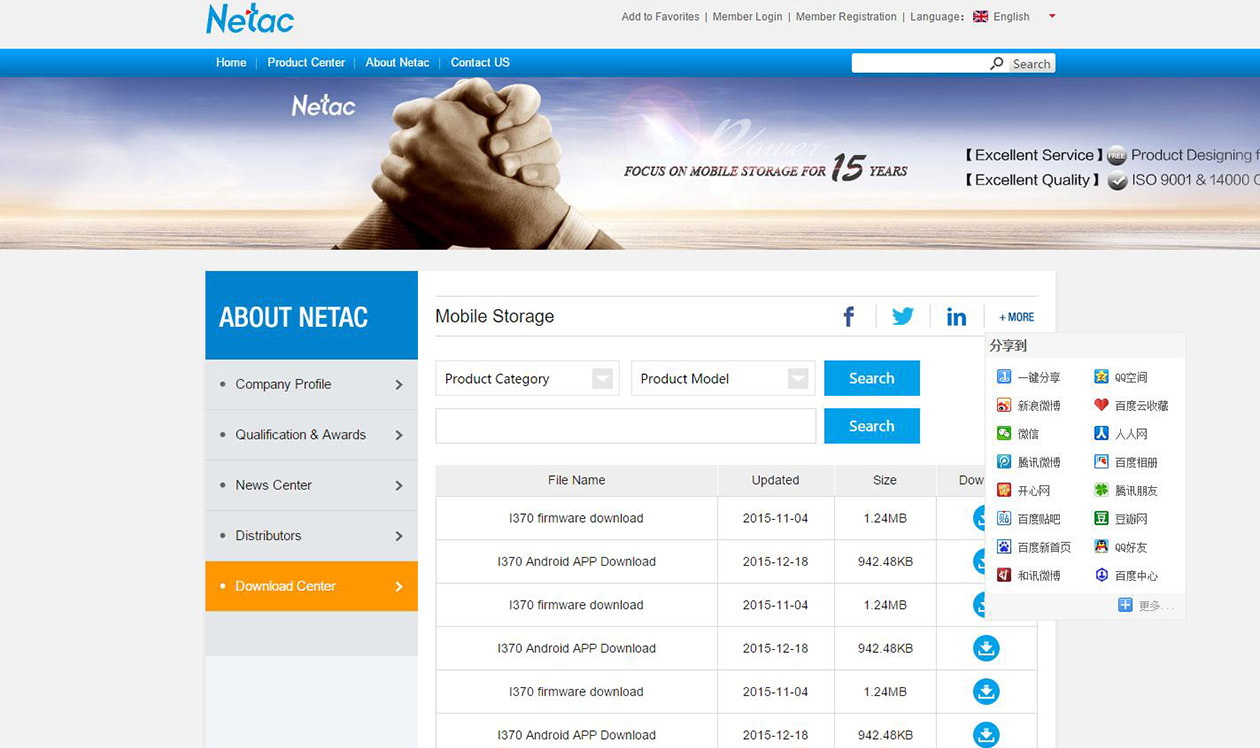The height and width of the screenshot is (748, 1260).
Task: Open the Product Model dropdown
Action: [x=723, y=378]
